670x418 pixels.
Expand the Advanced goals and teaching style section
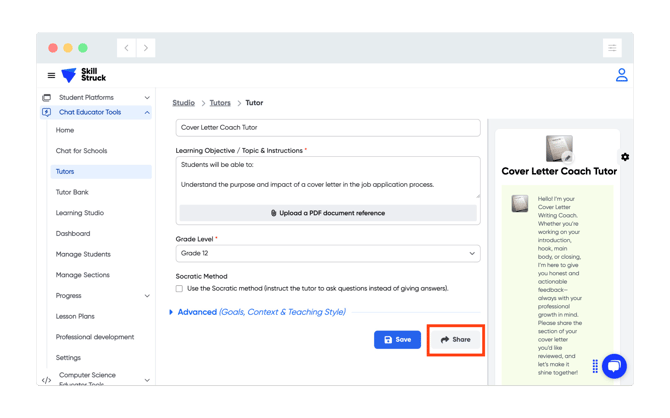(258, 312)
